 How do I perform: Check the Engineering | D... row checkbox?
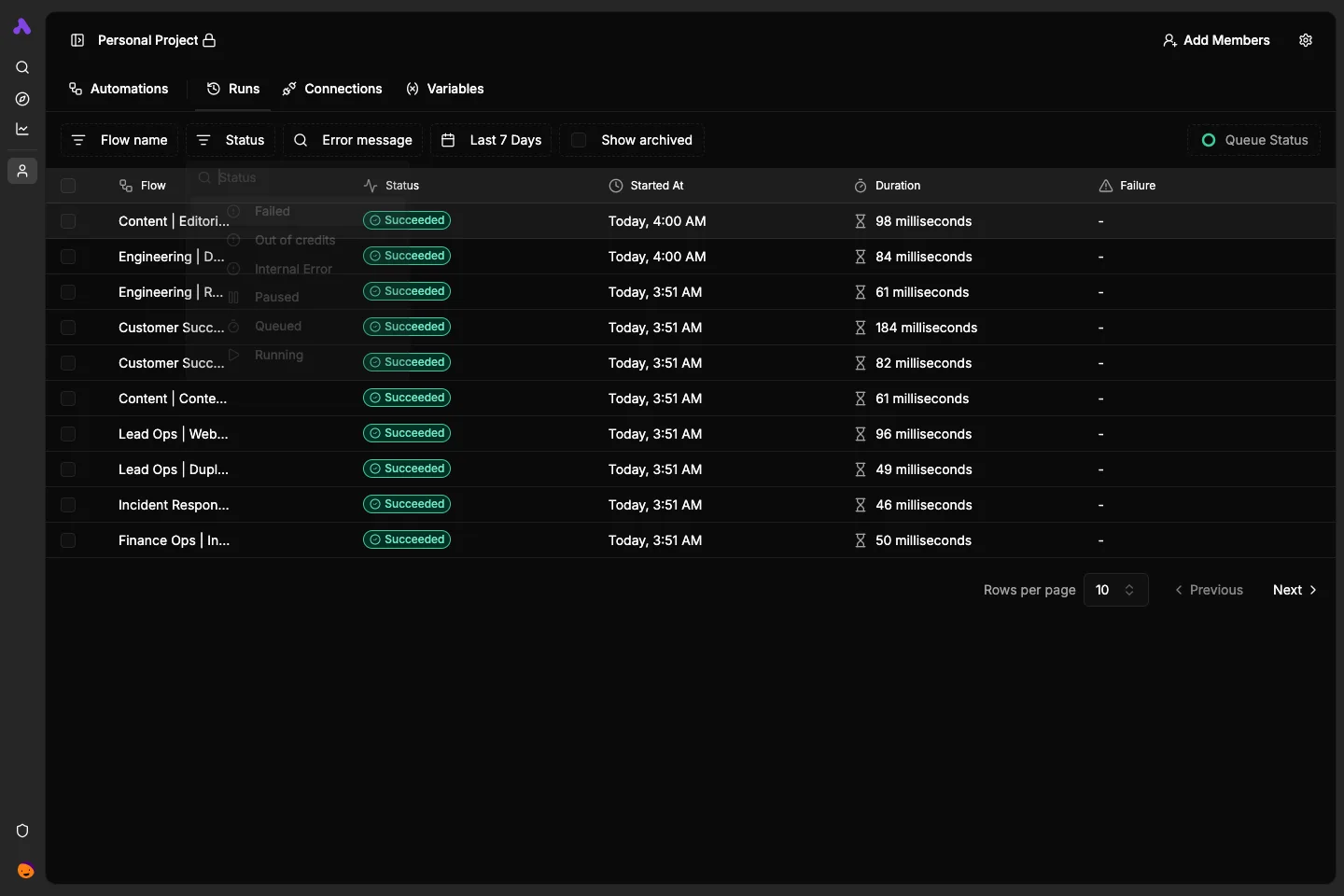tap(68, 257)
